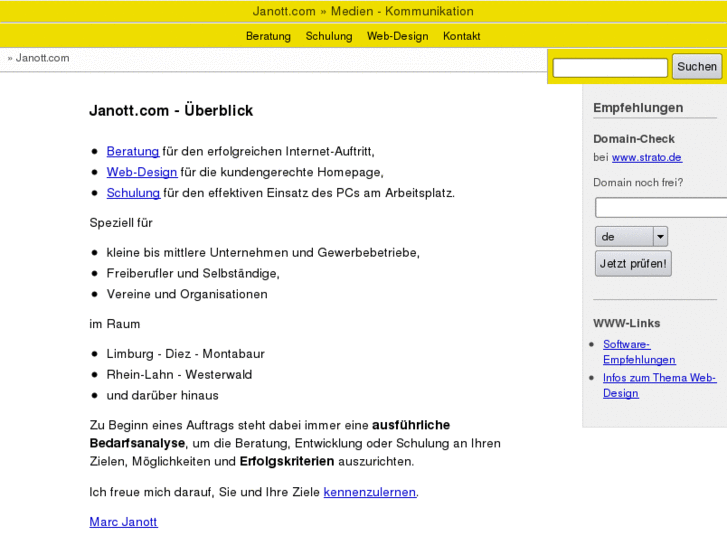The height and width of the screenshot is (545, 727).
Task: Focus the search text field
Action: [610, 68]
